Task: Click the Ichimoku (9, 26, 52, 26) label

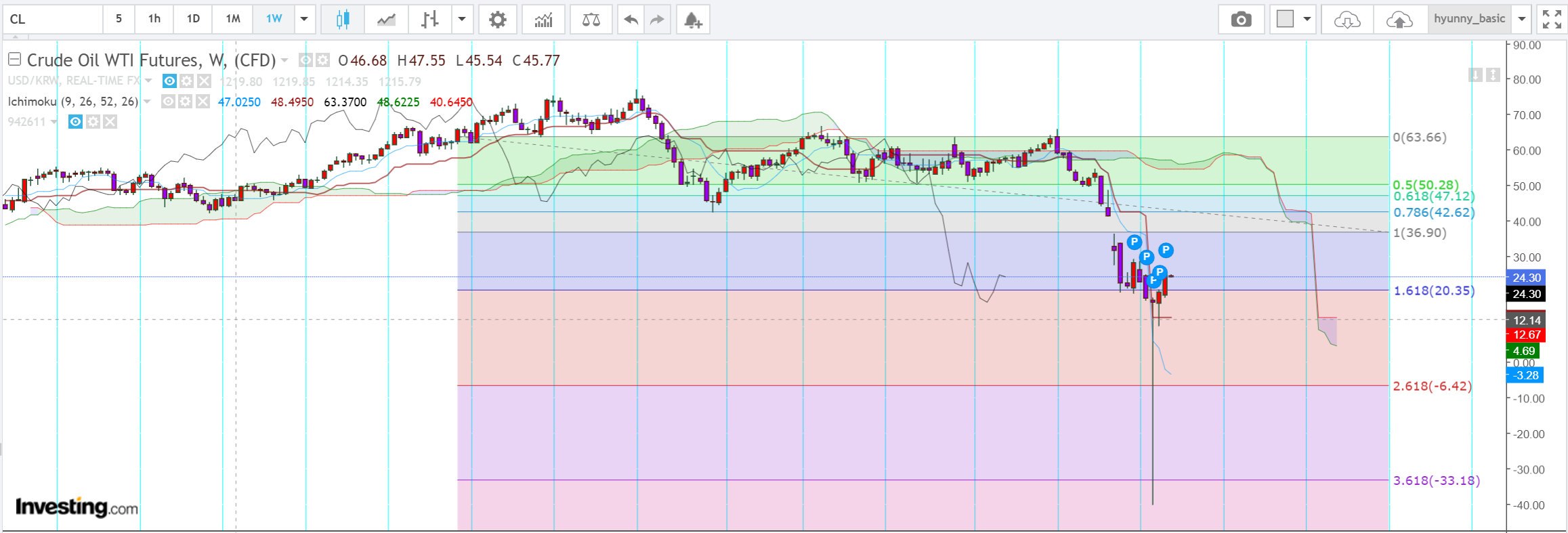Action: click(x=72, y=102)
